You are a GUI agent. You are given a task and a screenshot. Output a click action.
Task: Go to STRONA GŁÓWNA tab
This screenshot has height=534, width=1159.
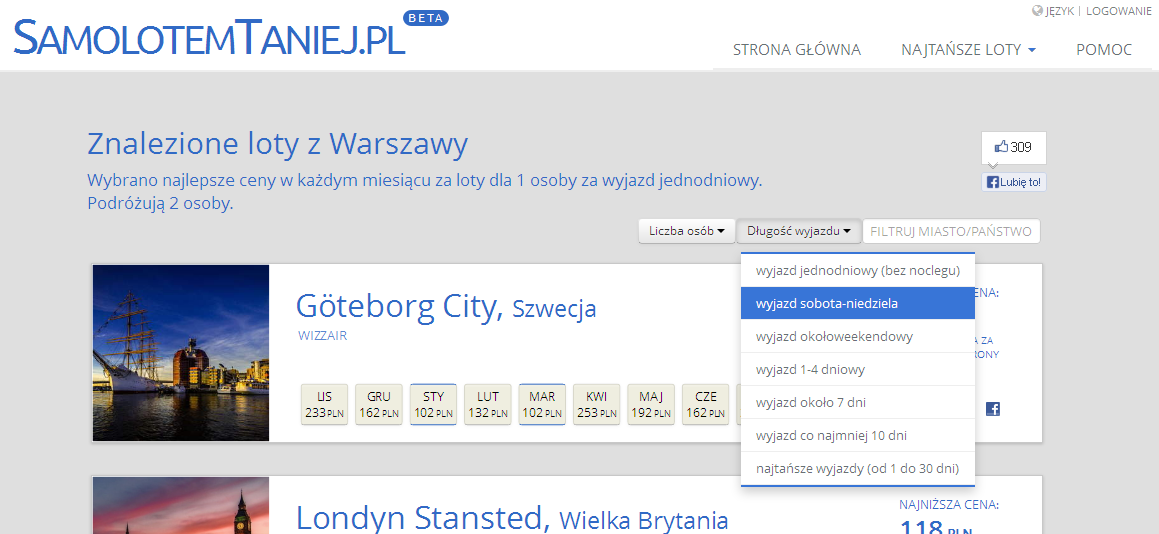[797, 50]
